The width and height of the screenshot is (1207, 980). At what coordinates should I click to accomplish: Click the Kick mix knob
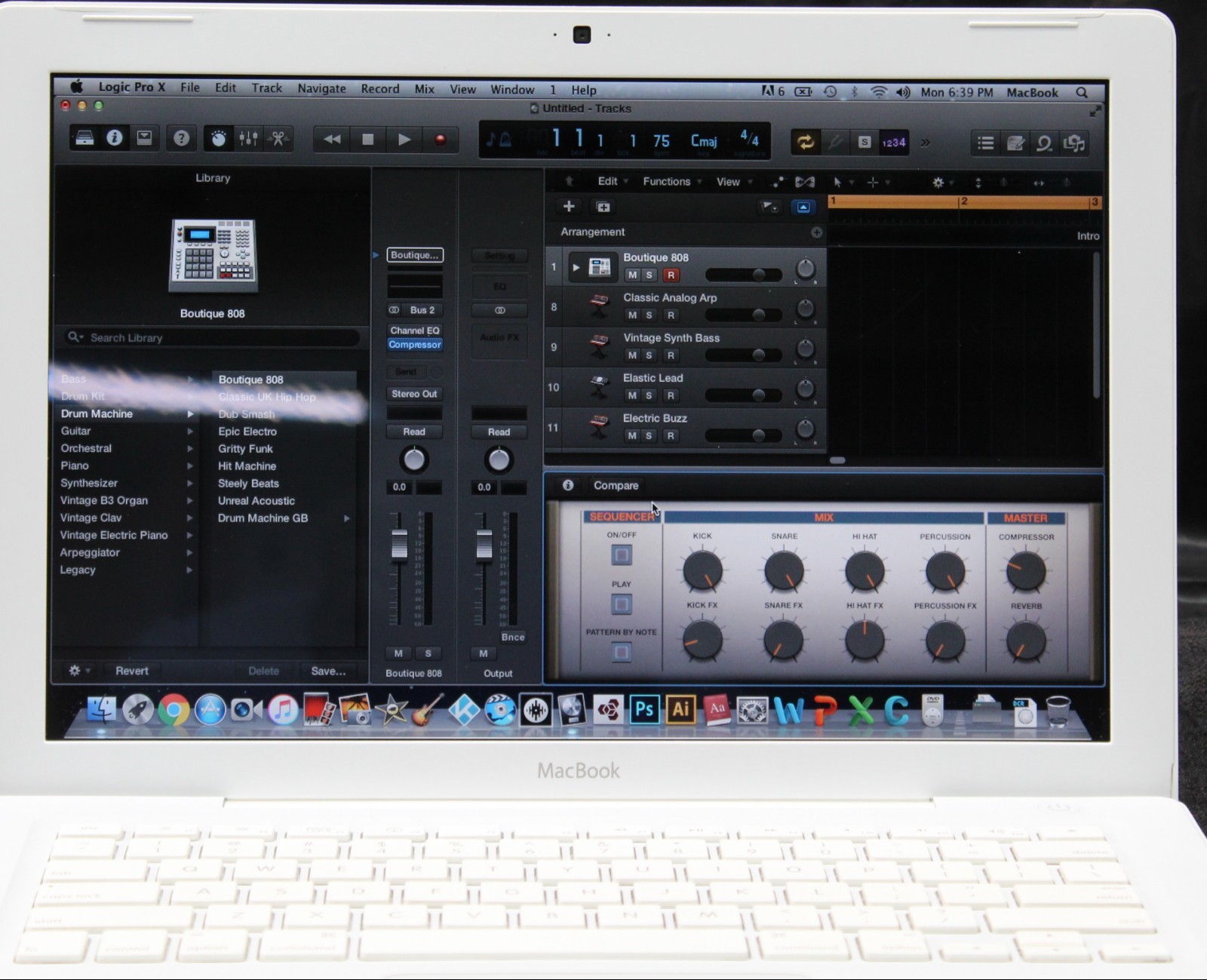(x=702, y=570)
